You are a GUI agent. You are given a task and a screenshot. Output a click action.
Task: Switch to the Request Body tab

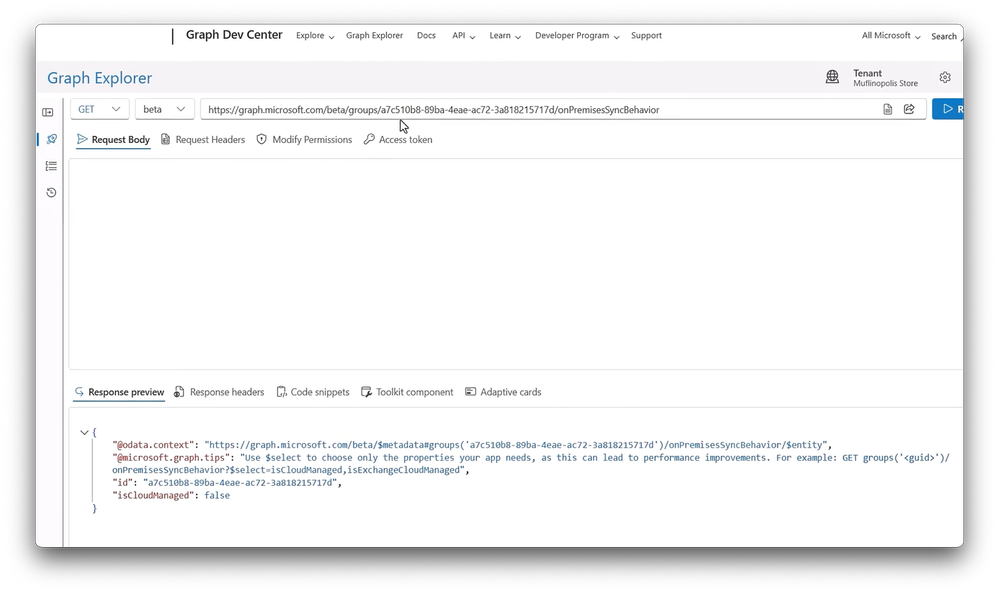pyautogui.click(x=113, y=140)
